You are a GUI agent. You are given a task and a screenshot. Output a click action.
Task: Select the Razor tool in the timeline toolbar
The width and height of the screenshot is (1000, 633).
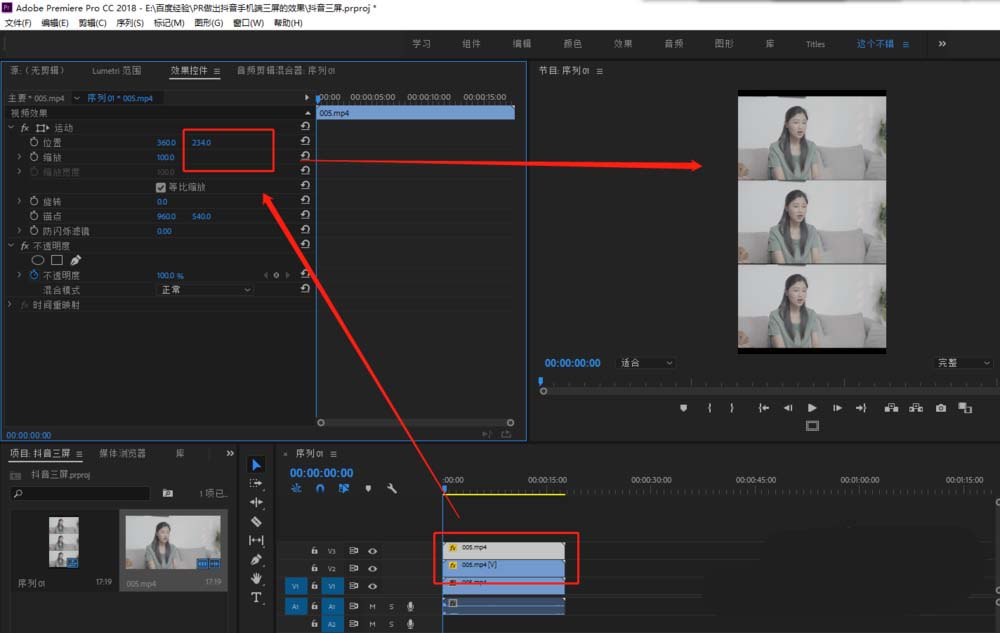point(256,519)
